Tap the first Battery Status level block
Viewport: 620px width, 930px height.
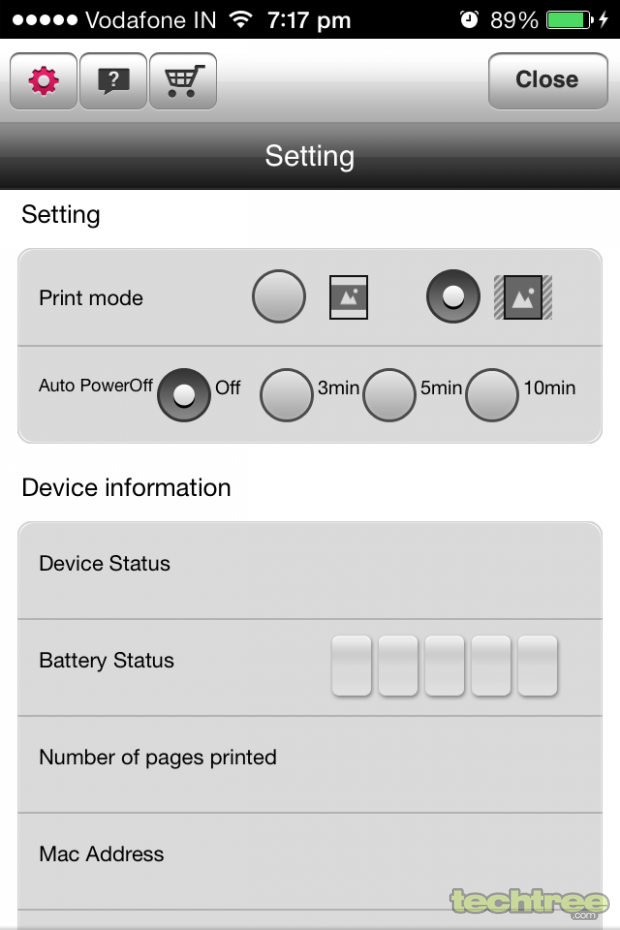351,666
